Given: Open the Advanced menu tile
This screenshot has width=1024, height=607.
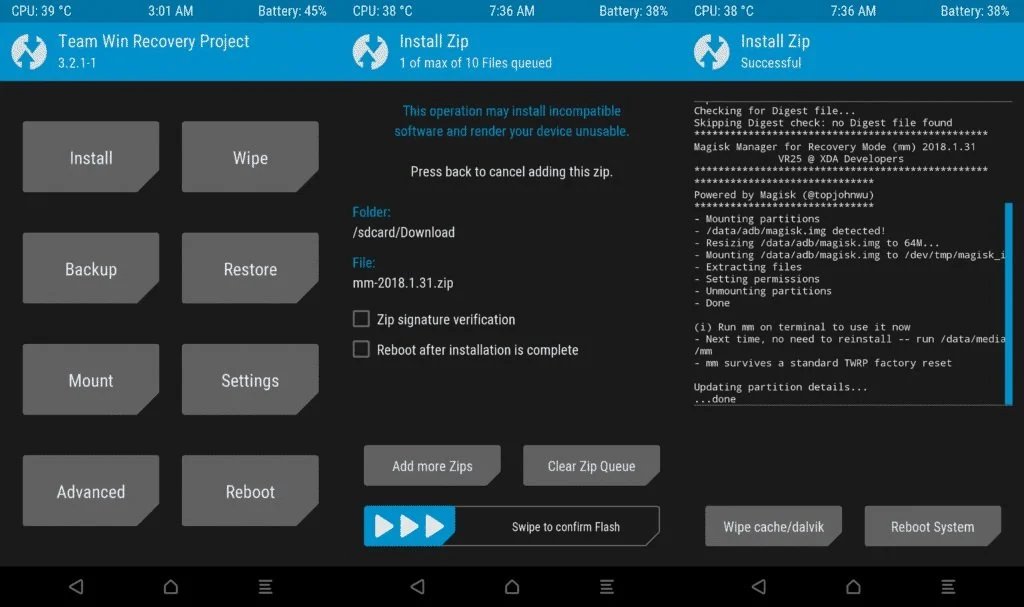Looking at the screenshot, I should click(90, 490).
